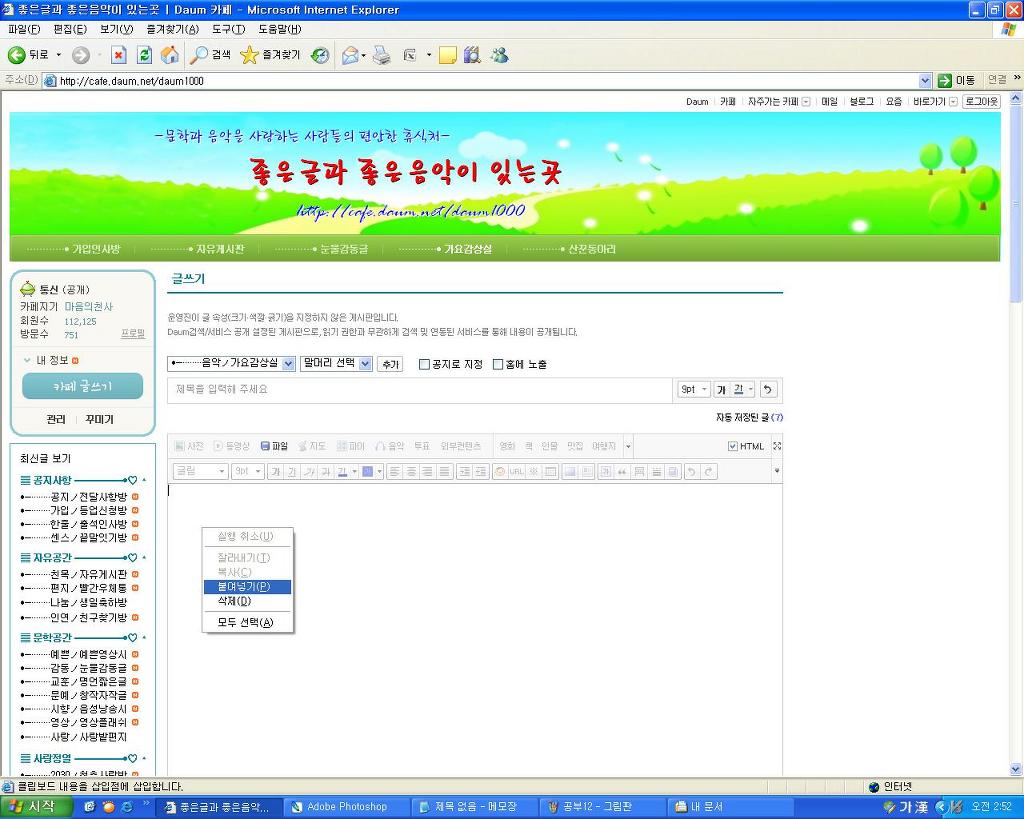The height and width of the screenshot is (819, 1024).
Task: Open the Messenger people icon in toolbar
Action: coord(500,56)
